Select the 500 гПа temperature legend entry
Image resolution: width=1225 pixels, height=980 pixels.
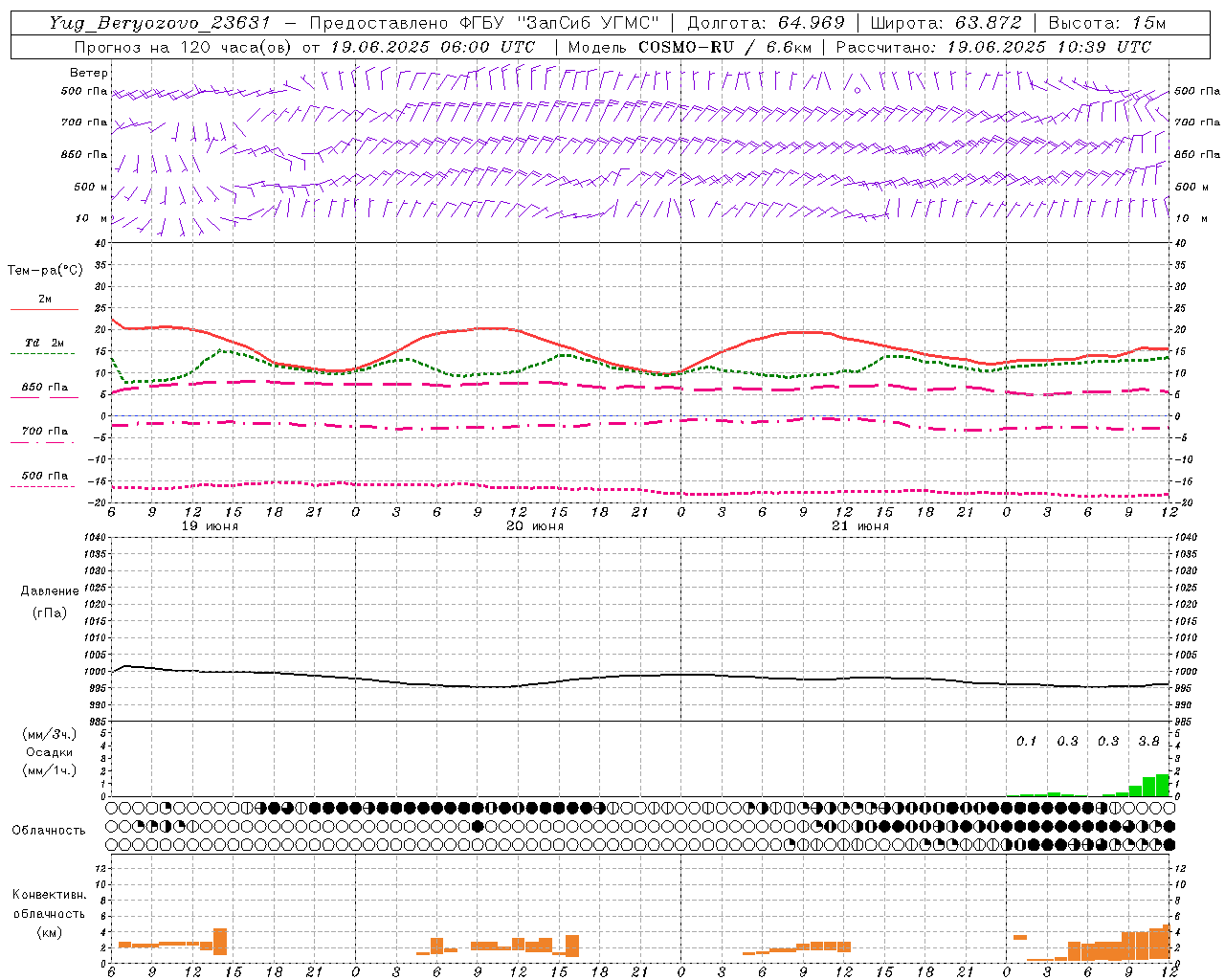coord(44,479)
